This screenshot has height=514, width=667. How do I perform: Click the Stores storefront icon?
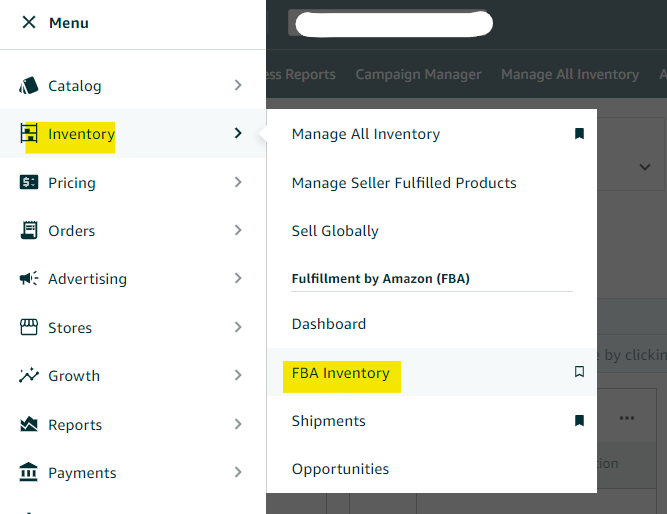click(29, 328)
